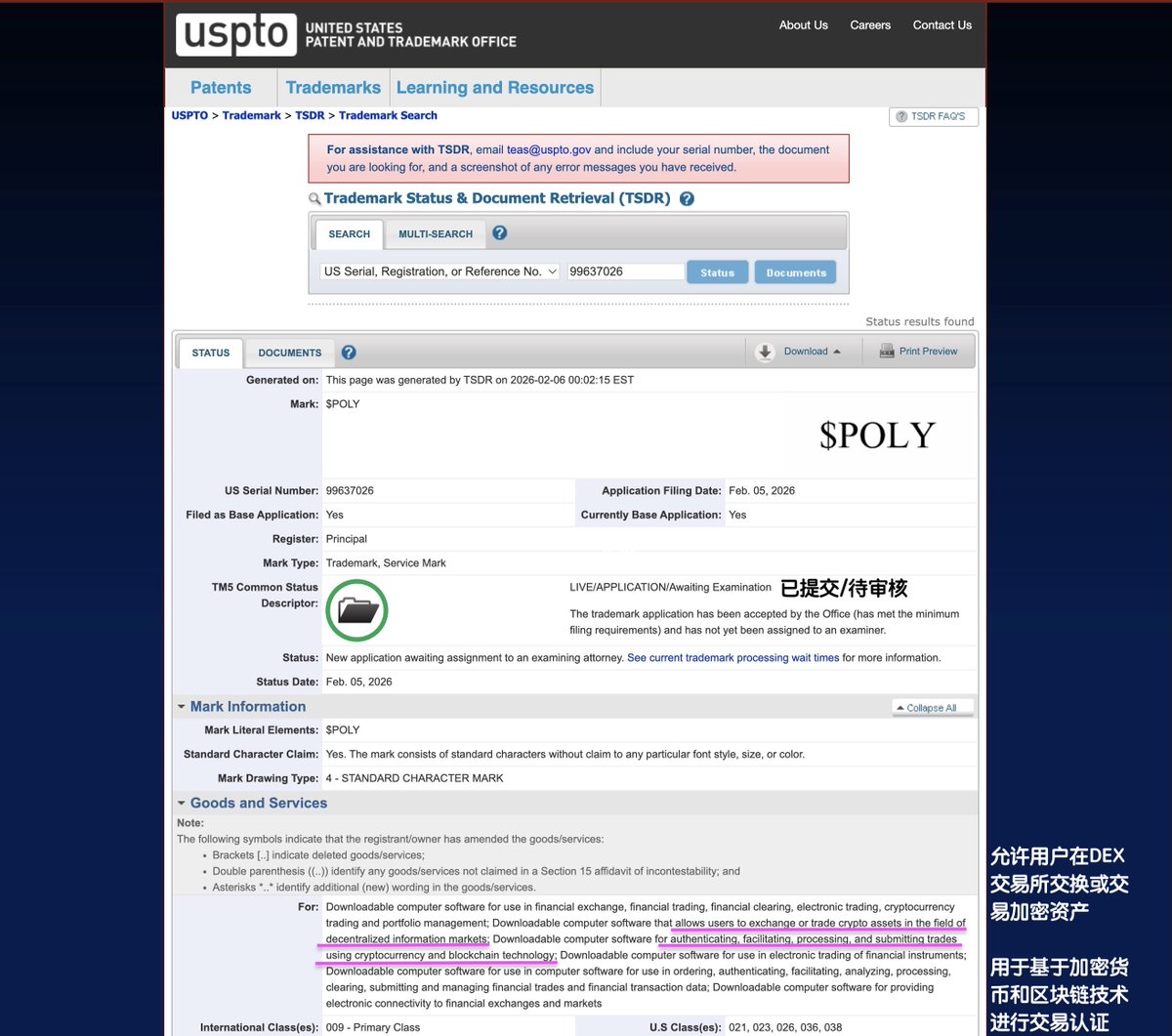1172x1036 pixels.
Task: Click the $POLY mark image
Action: (877, 435)
